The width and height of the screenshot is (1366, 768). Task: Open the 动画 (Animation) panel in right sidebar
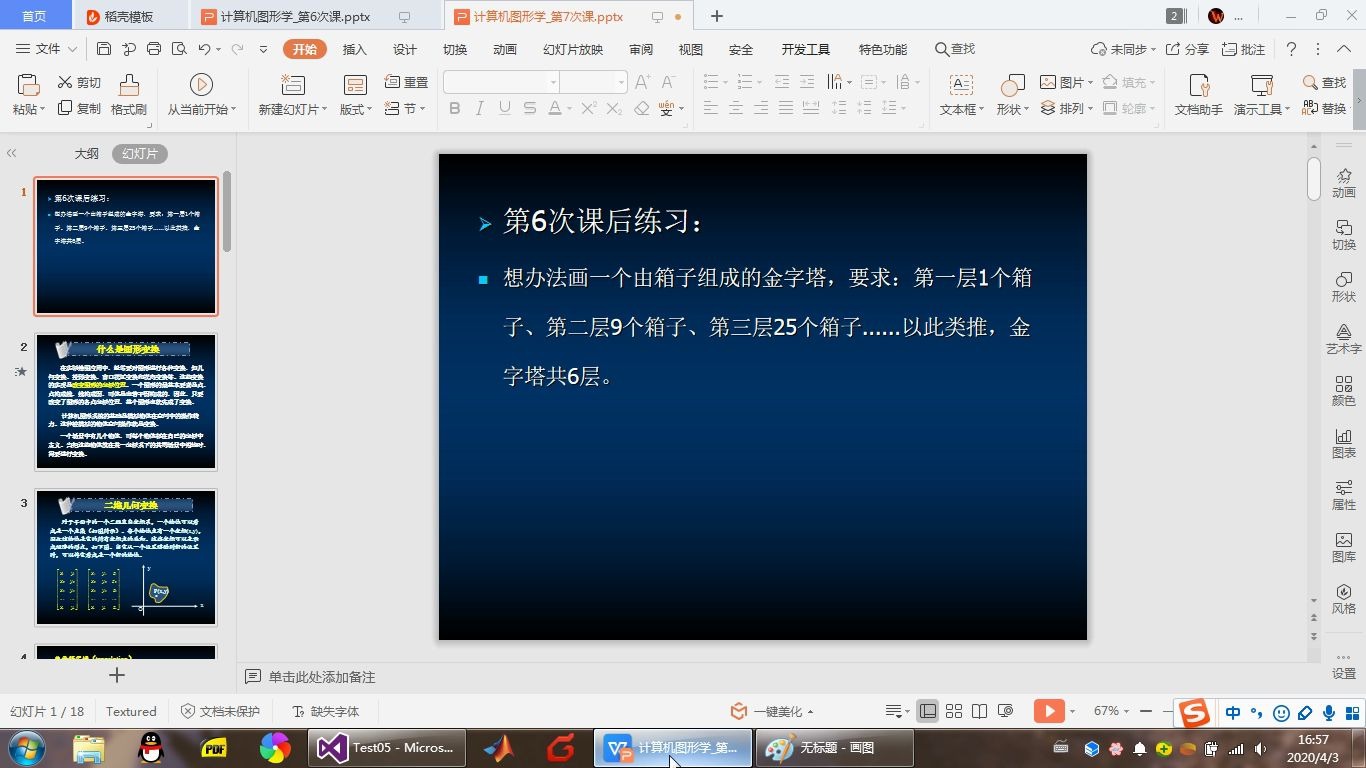1344,183
